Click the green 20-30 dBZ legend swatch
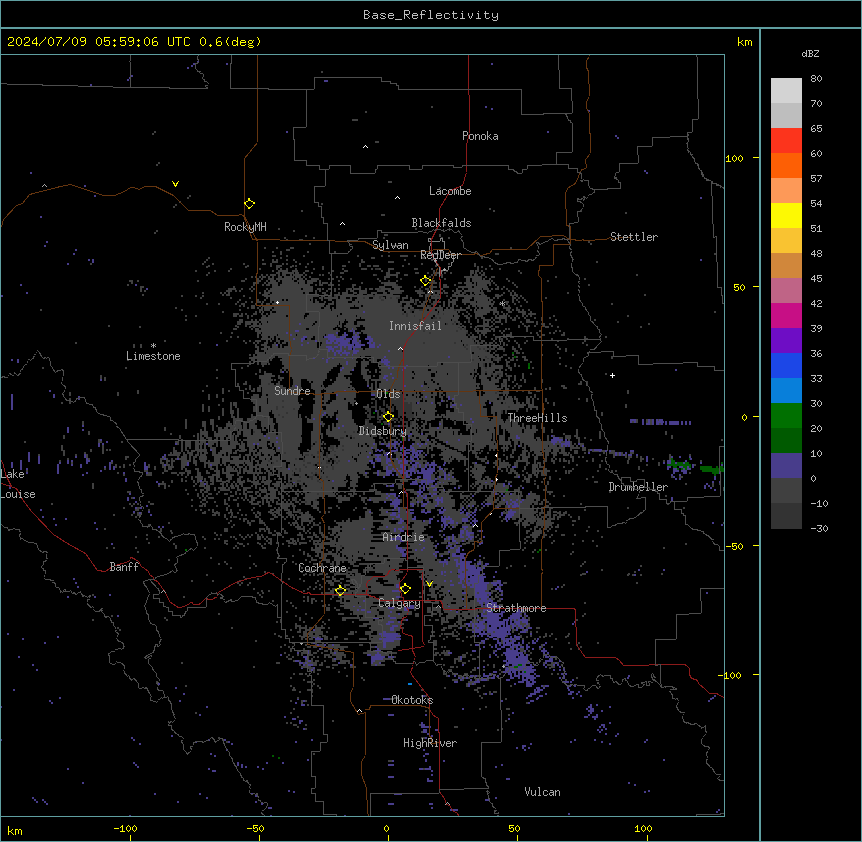862x842 pixels. pyautogui.click(x=786, y=416)
